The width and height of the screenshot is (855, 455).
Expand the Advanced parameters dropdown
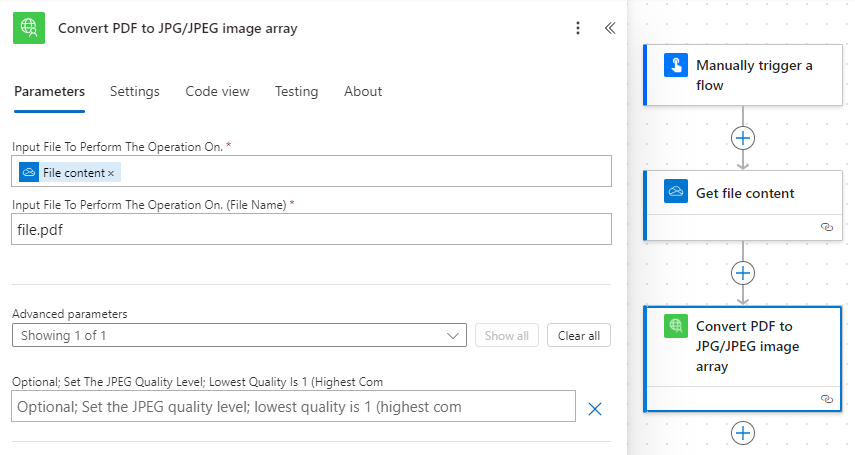click(x=239, y=335)
